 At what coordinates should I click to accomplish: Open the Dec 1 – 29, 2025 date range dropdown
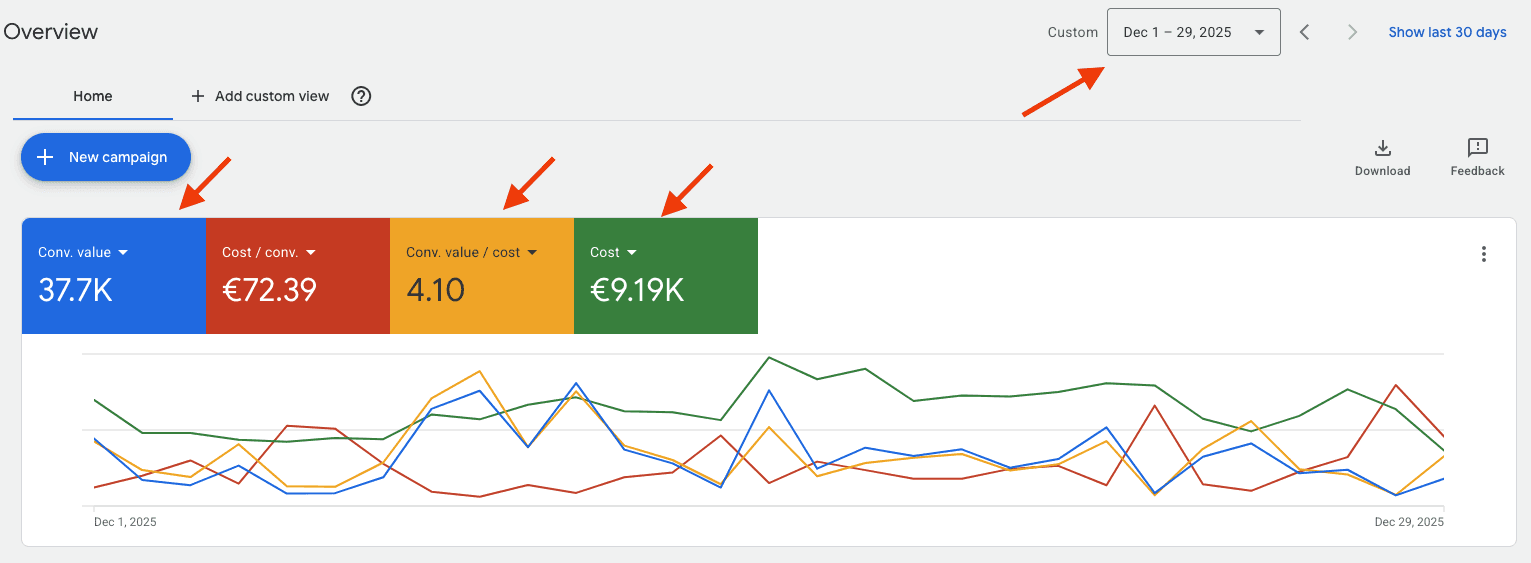click(1193, 32)
